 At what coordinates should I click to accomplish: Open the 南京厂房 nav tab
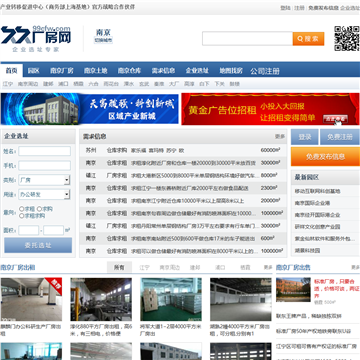[62, 71]
